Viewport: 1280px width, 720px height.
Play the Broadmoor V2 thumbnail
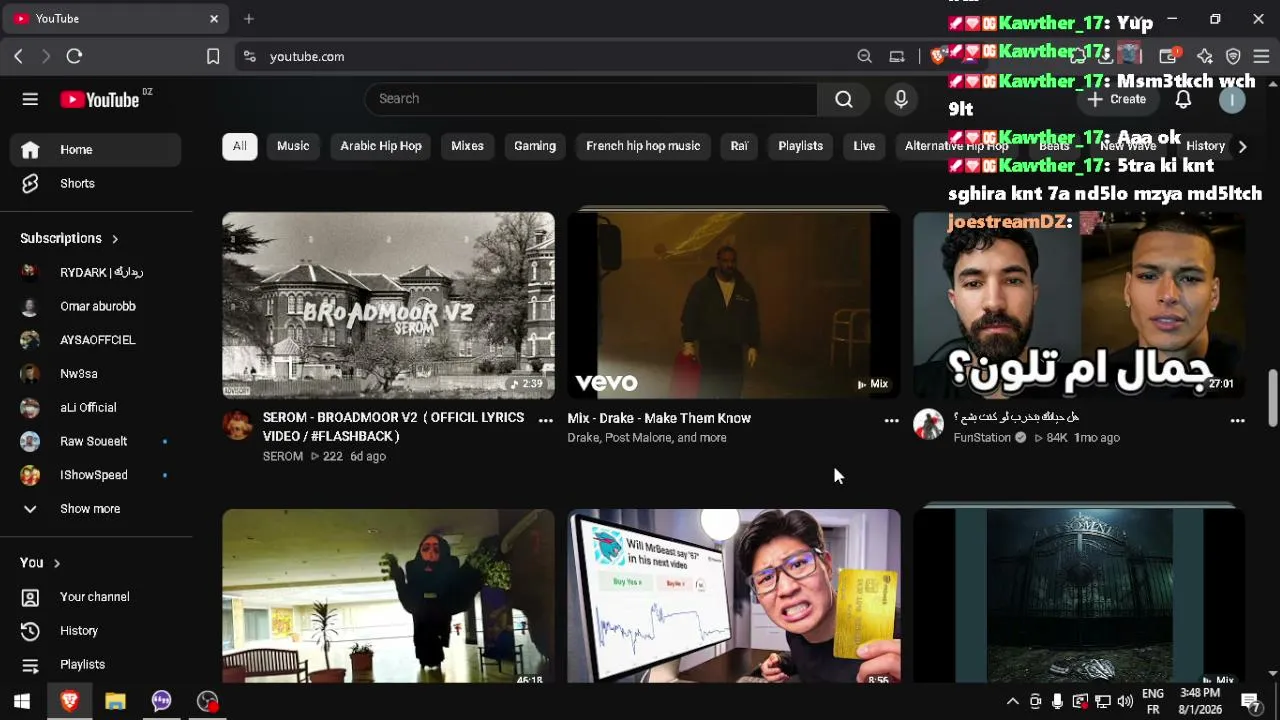[x=389, y=305]
